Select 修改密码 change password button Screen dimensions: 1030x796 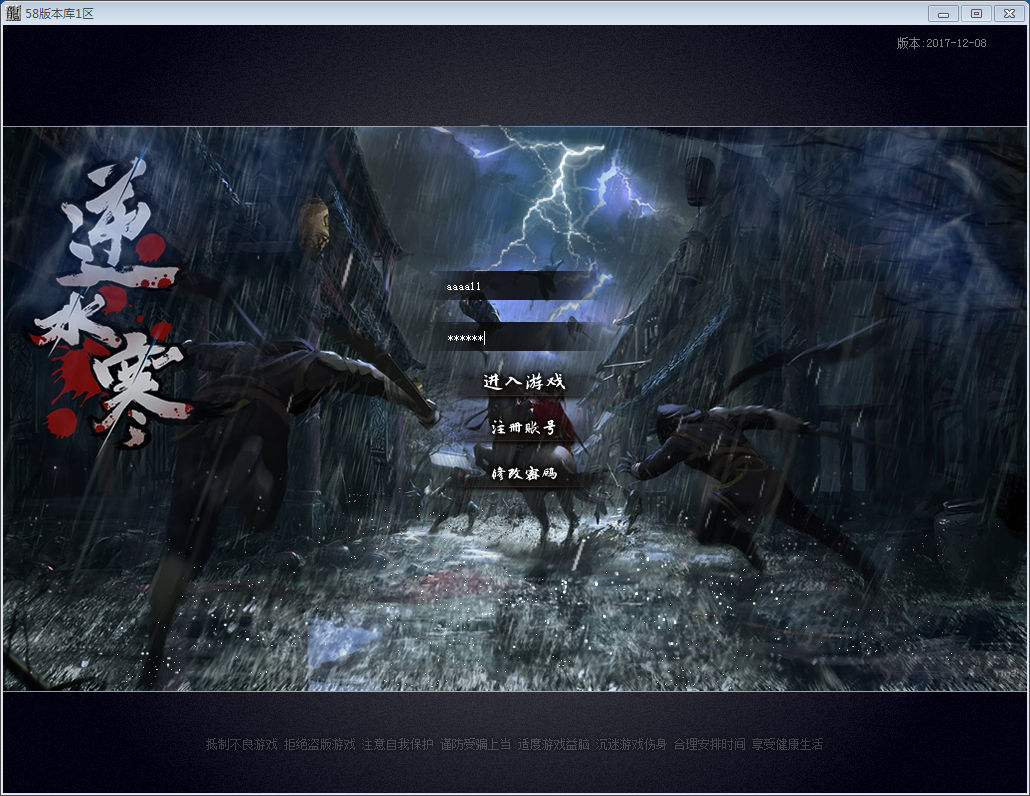click(x=524, y=473)
